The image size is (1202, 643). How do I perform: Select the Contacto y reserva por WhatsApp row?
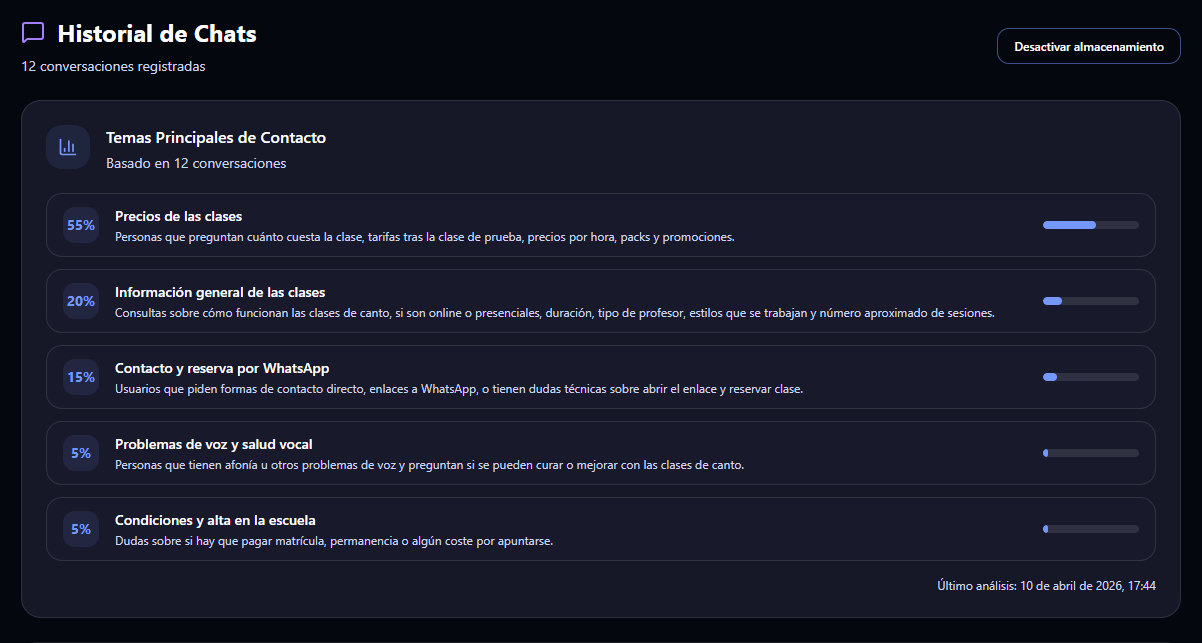(600, 377)
